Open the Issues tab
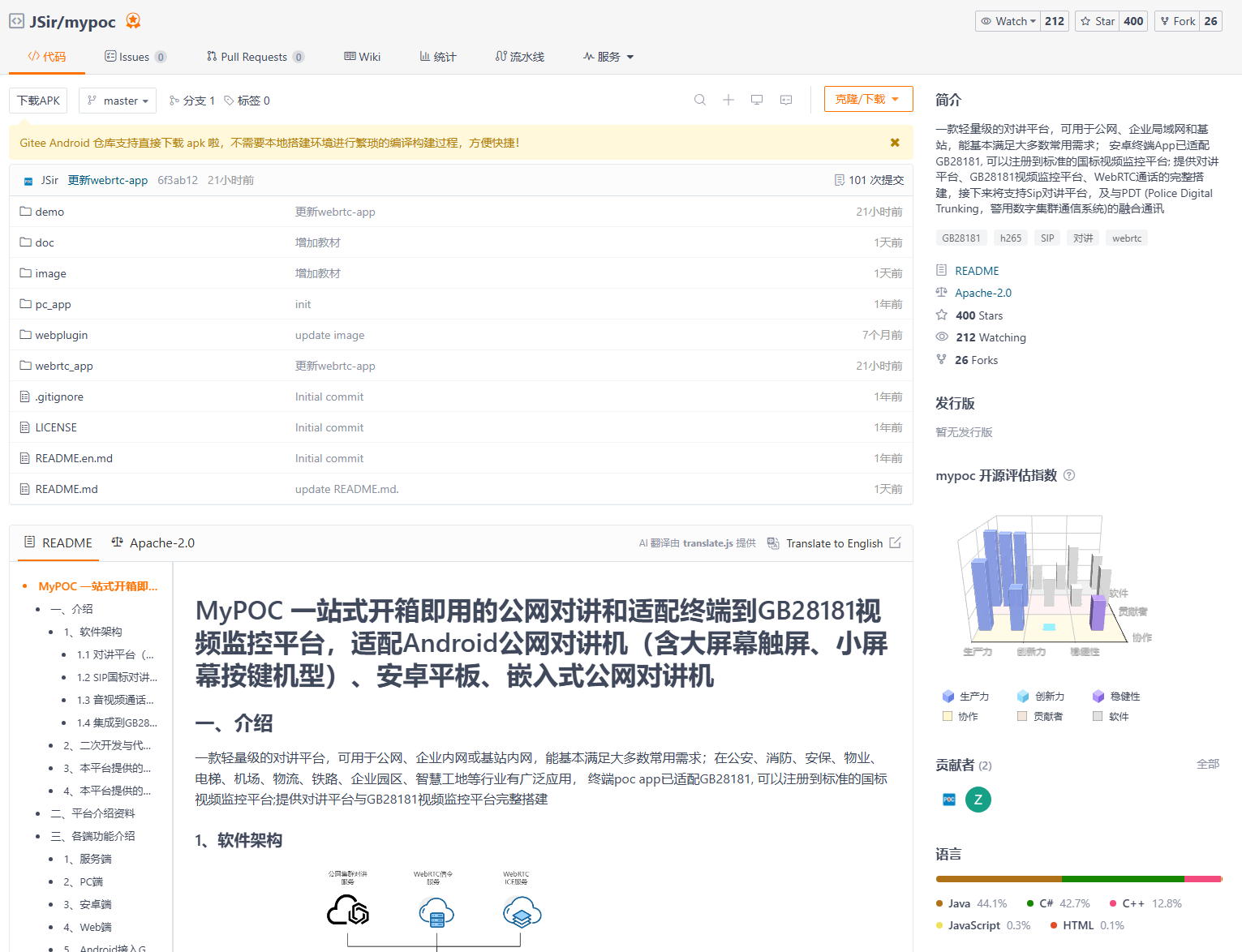Screen dimensions: 1242x952 (135, 57)
